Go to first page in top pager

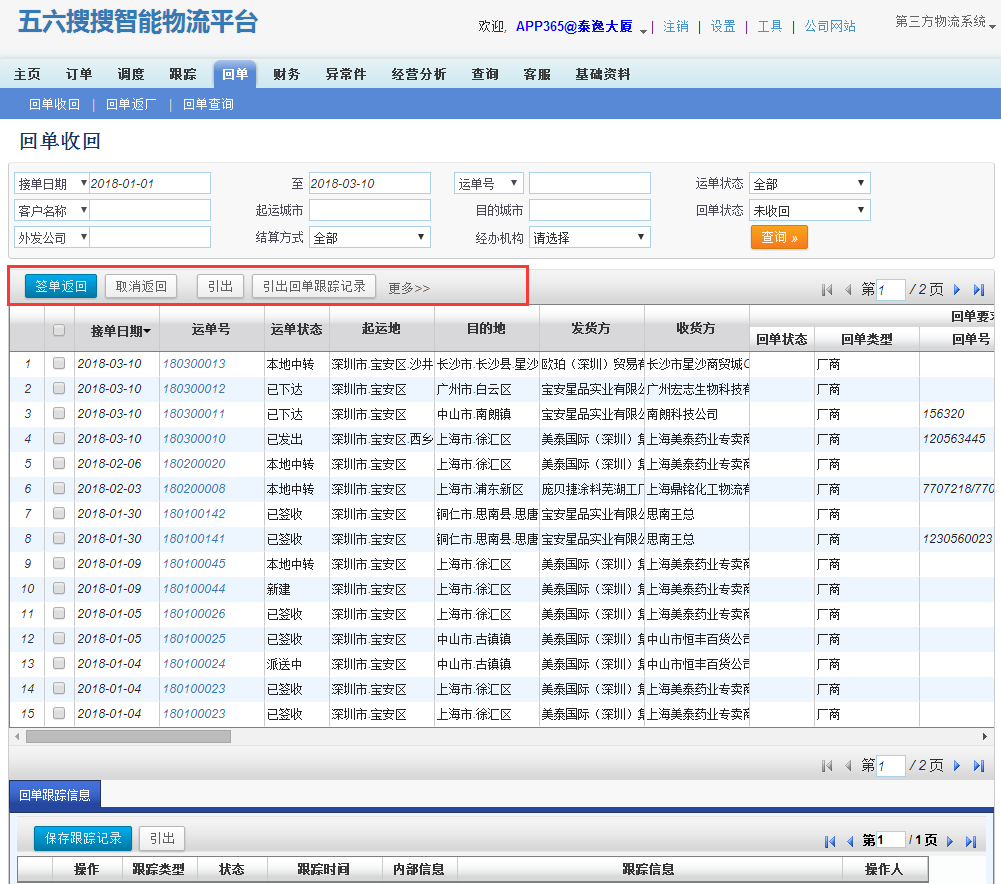tap(827, 290)
